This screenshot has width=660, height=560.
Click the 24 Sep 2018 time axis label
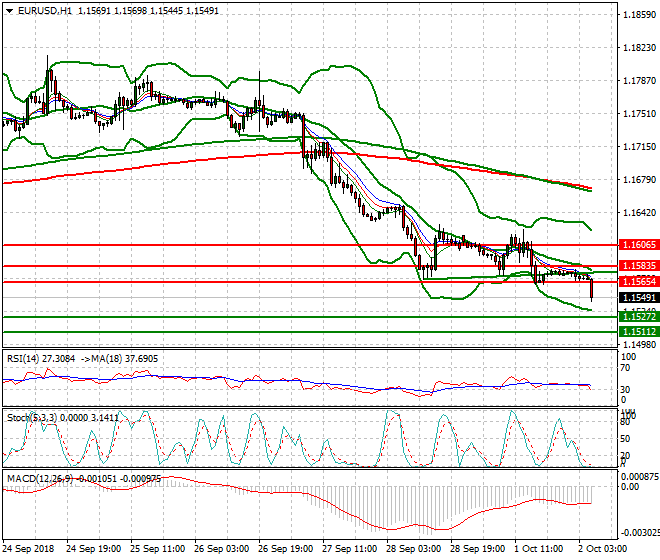[28, 549]
